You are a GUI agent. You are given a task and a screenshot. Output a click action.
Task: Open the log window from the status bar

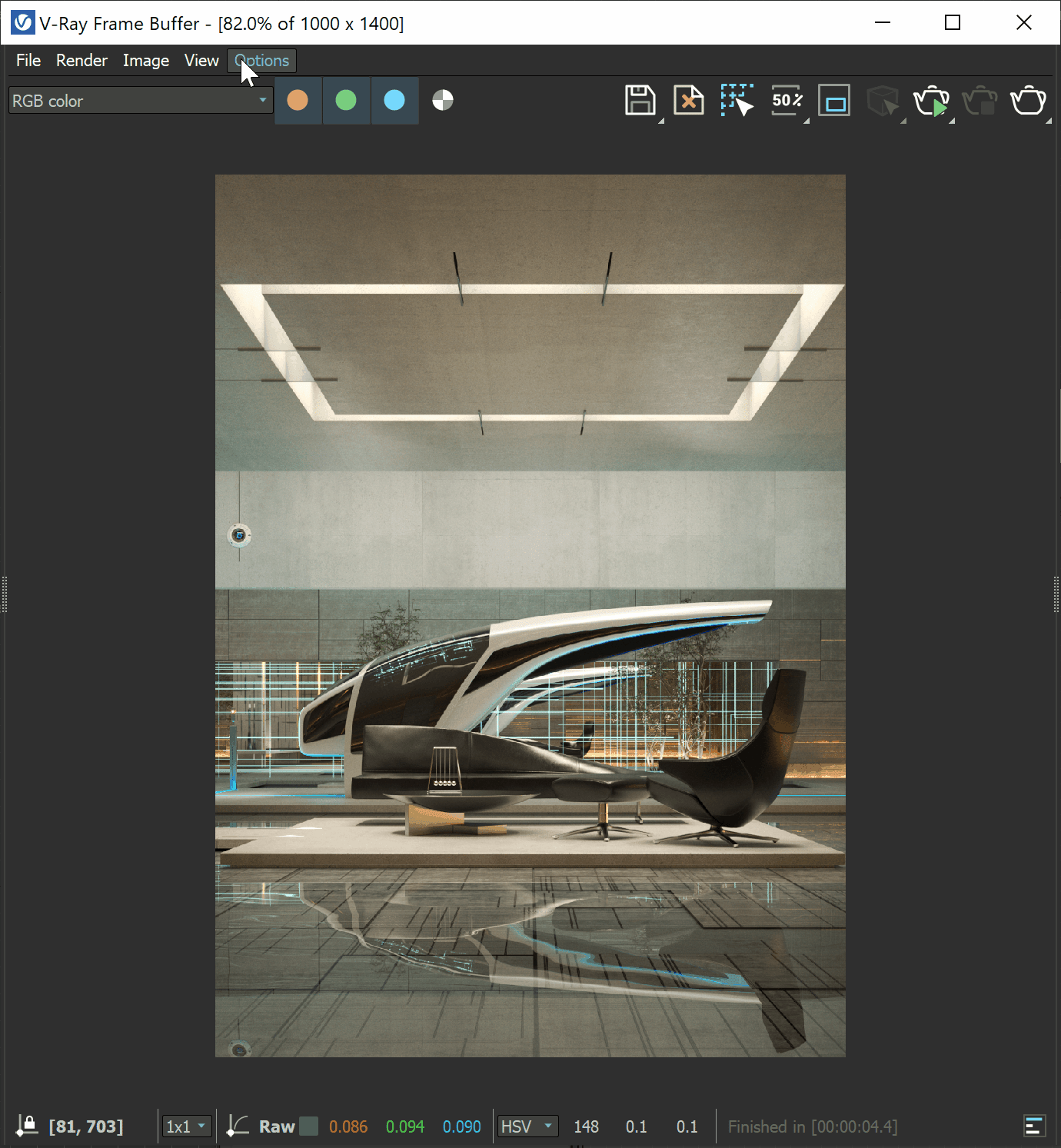1034,1126
